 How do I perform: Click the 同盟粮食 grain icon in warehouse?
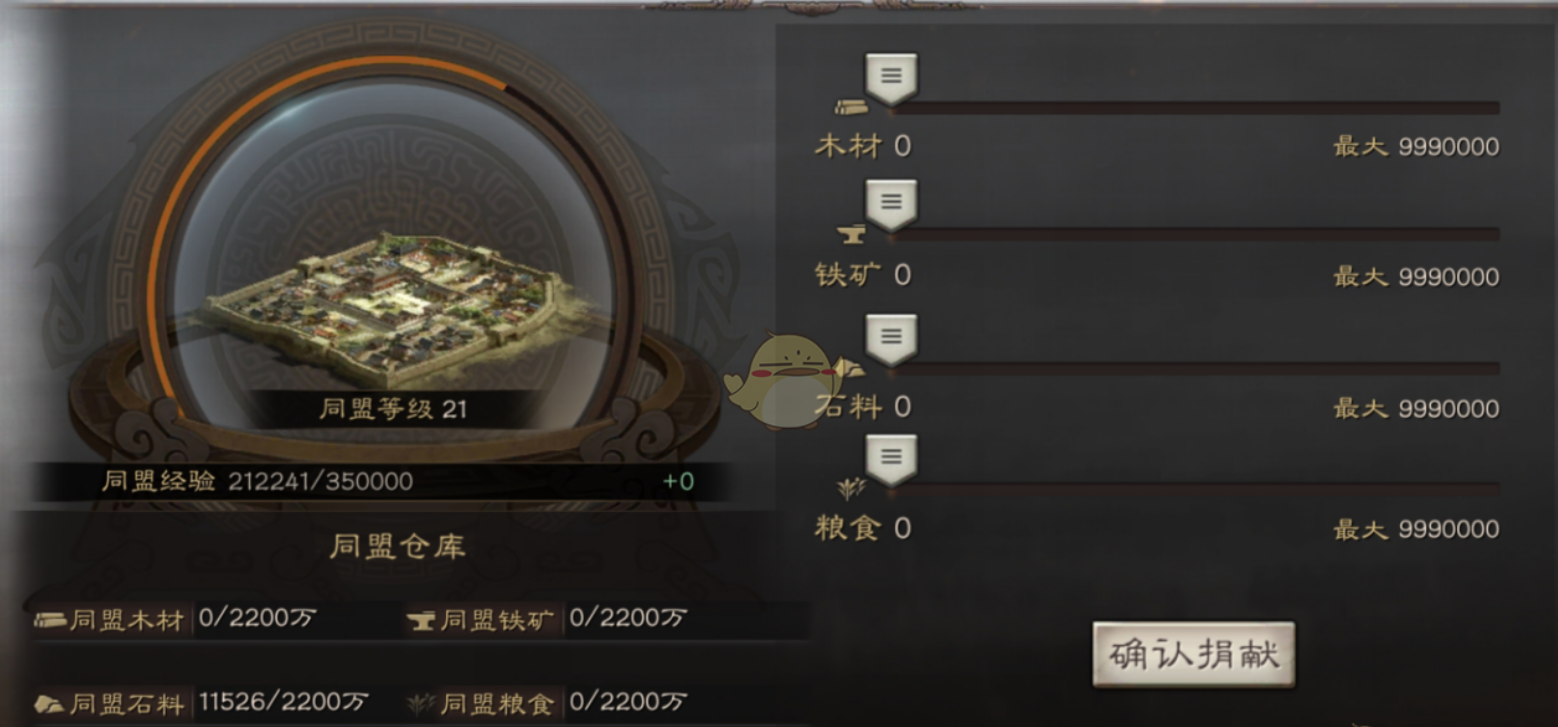coord(421,703)
